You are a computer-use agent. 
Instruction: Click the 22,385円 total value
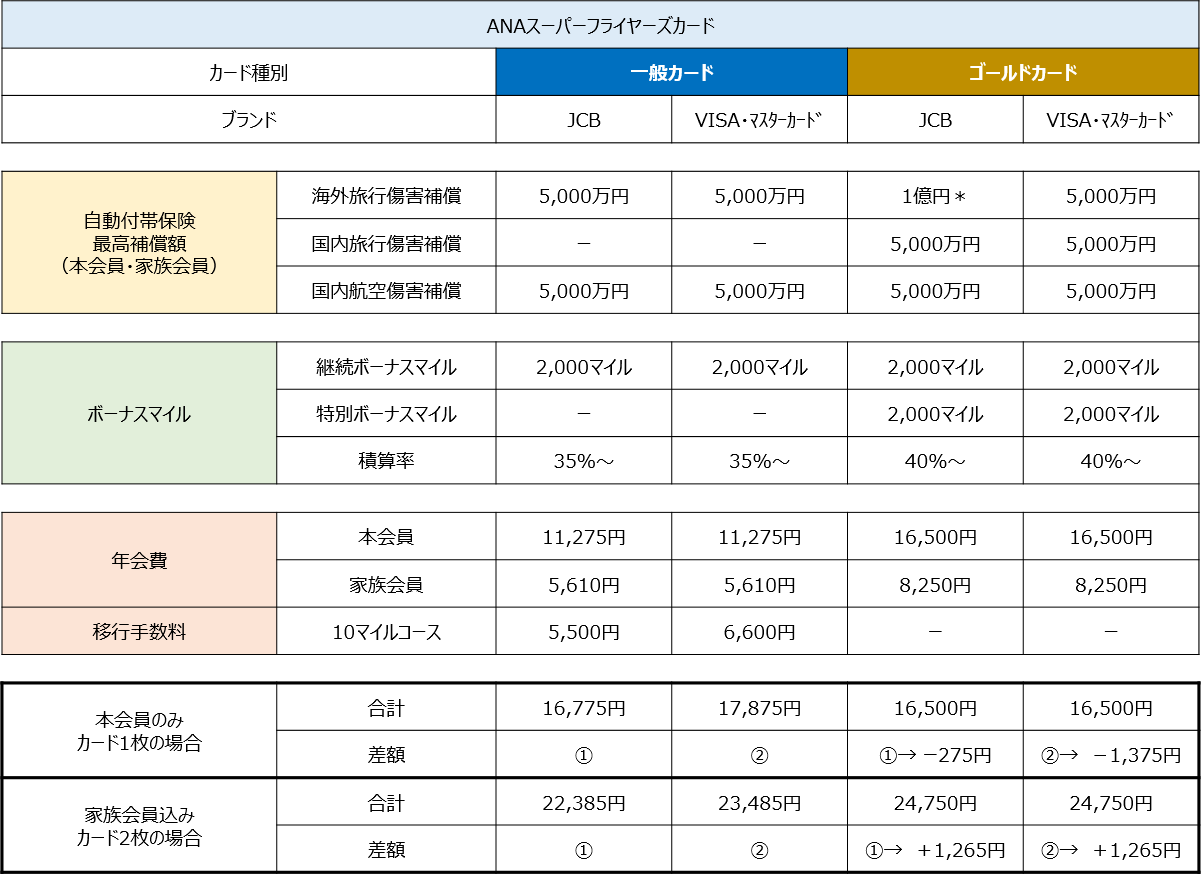pos(584,802)
